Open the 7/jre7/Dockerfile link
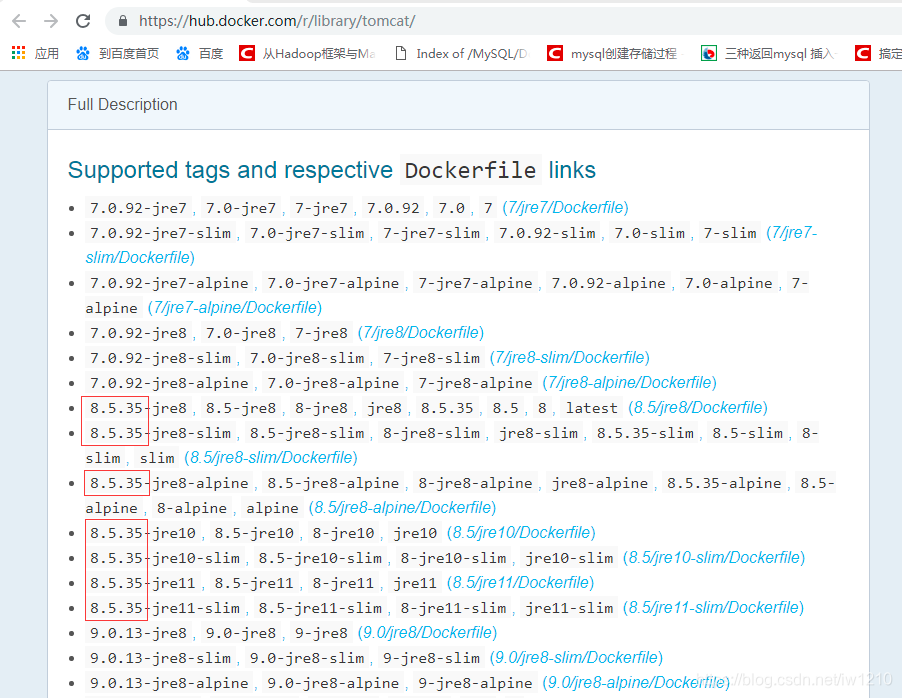This screenshot has height=698, width=902. 565,208
